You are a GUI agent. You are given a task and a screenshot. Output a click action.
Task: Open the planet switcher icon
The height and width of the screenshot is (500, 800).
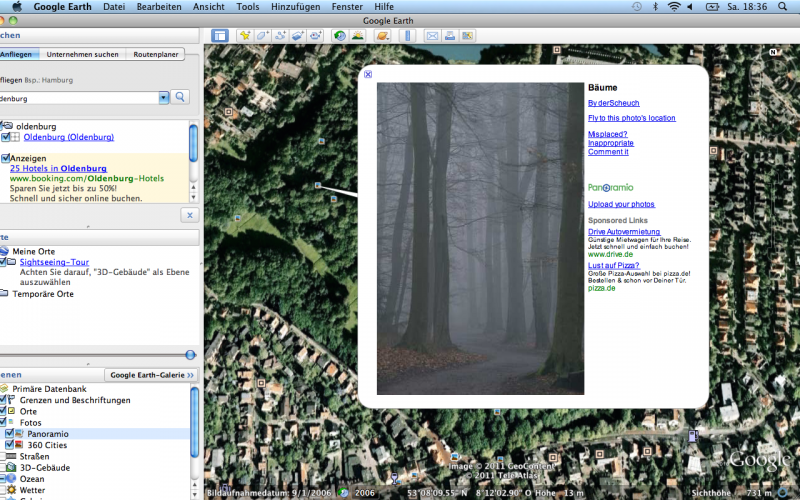tap(382, 35)
